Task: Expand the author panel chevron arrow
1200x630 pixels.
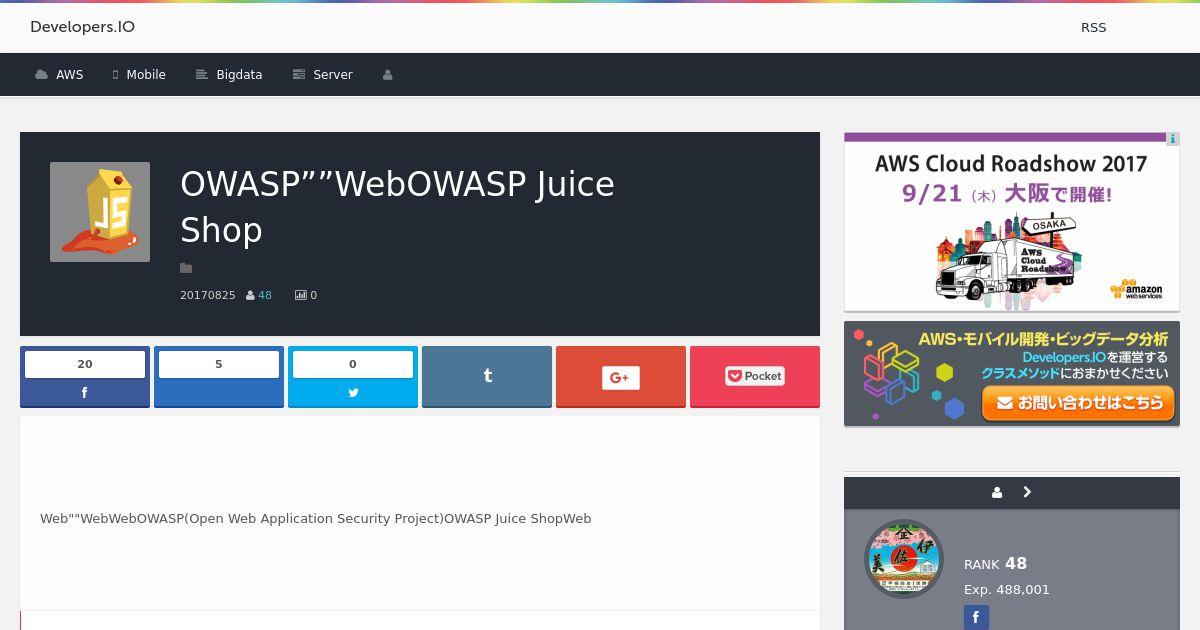Action: point(1027,492)
